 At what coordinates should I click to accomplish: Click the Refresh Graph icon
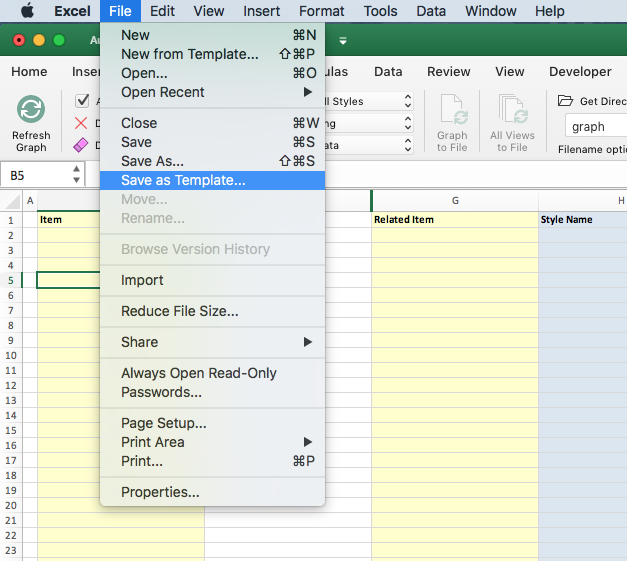31,110
